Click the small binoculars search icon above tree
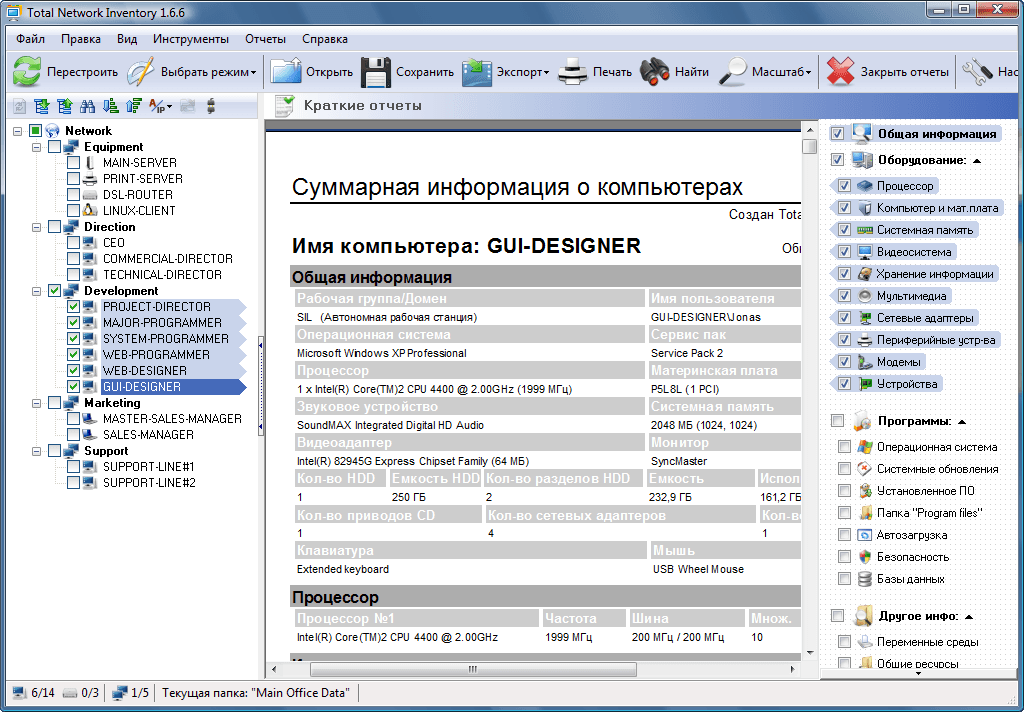Viewport: 1024px width, 712px height. [87, 106]
